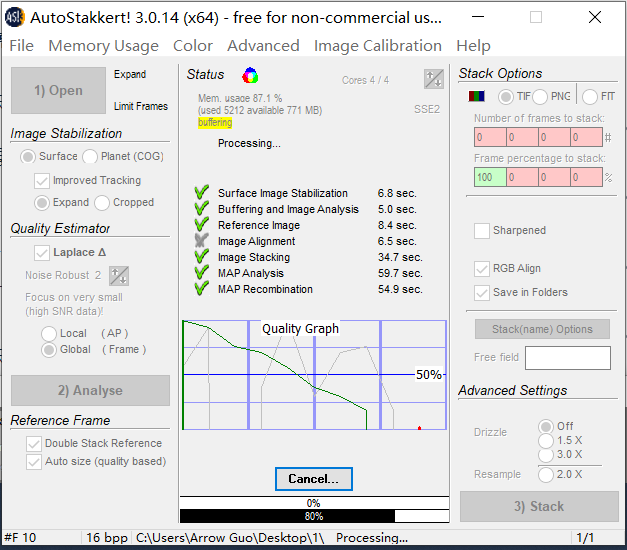Click the RGB color wheel icon beside Status
This screenshot has height=550, width=627.
250,75
